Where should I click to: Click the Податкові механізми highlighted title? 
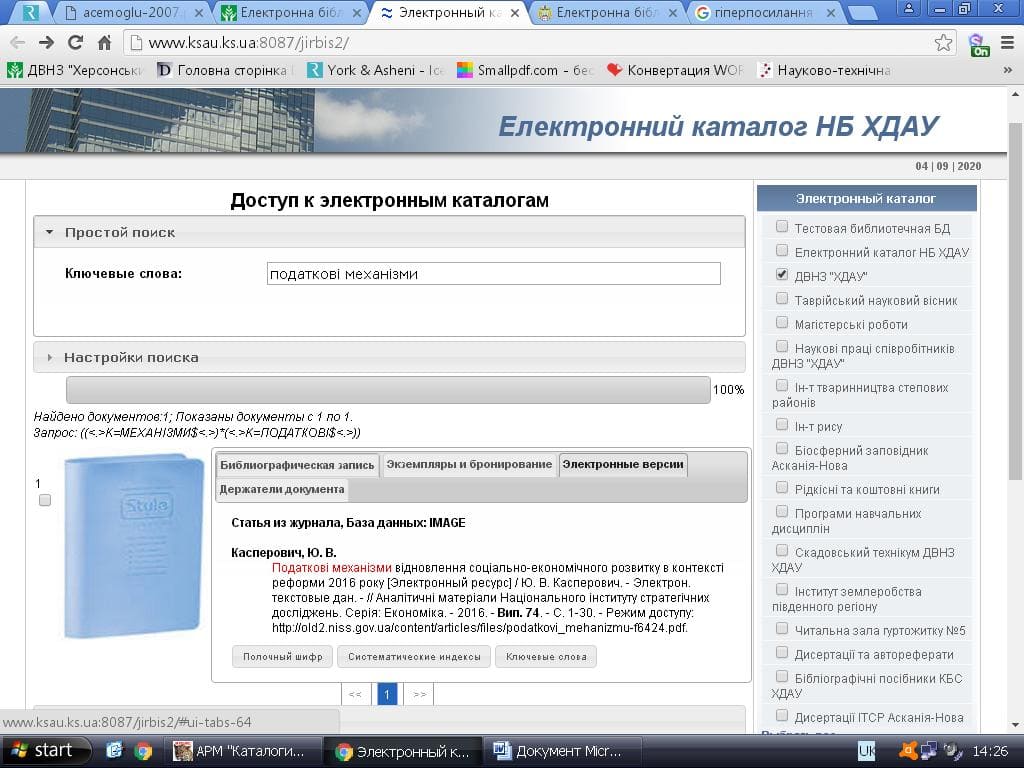pos(332,568)
